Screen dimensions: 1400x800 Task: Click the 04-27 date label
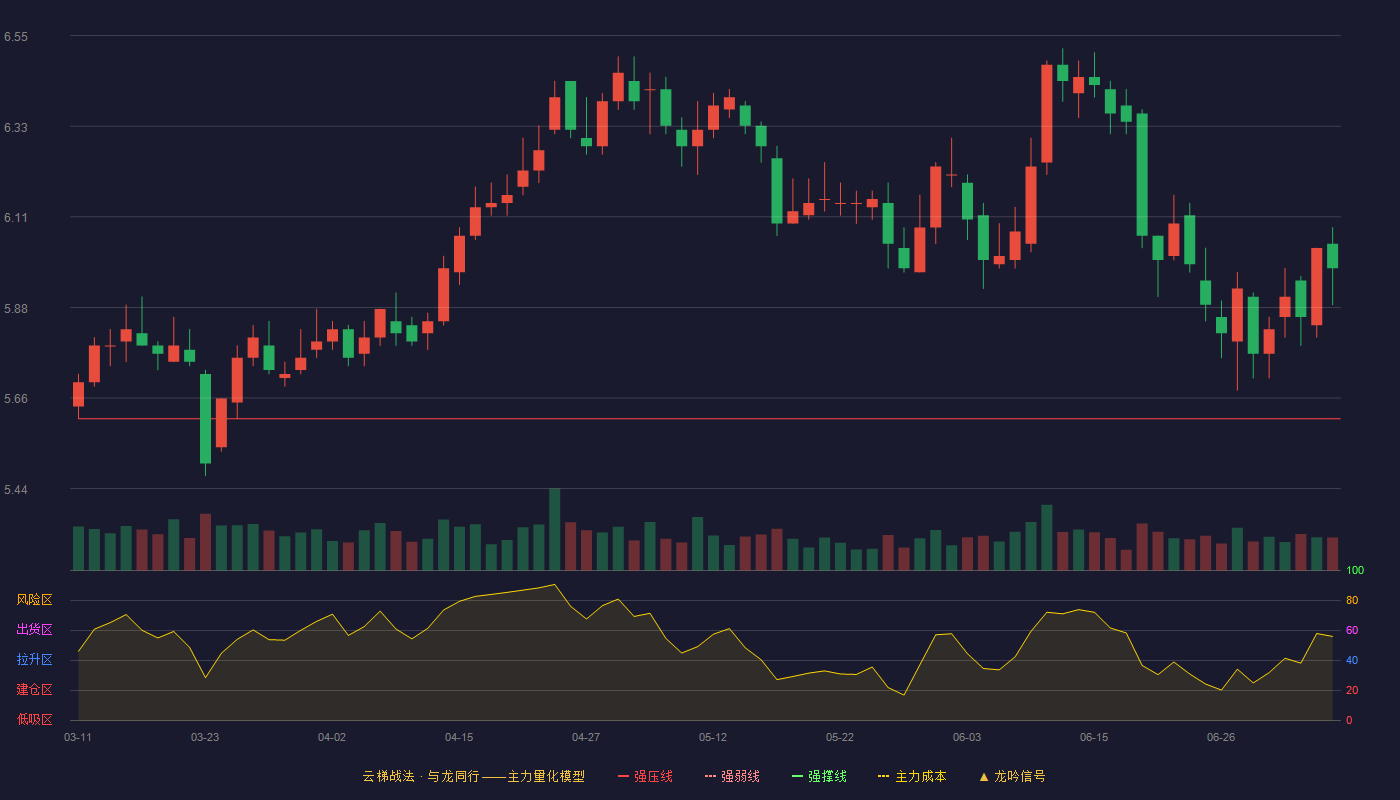tap(586, 737)
